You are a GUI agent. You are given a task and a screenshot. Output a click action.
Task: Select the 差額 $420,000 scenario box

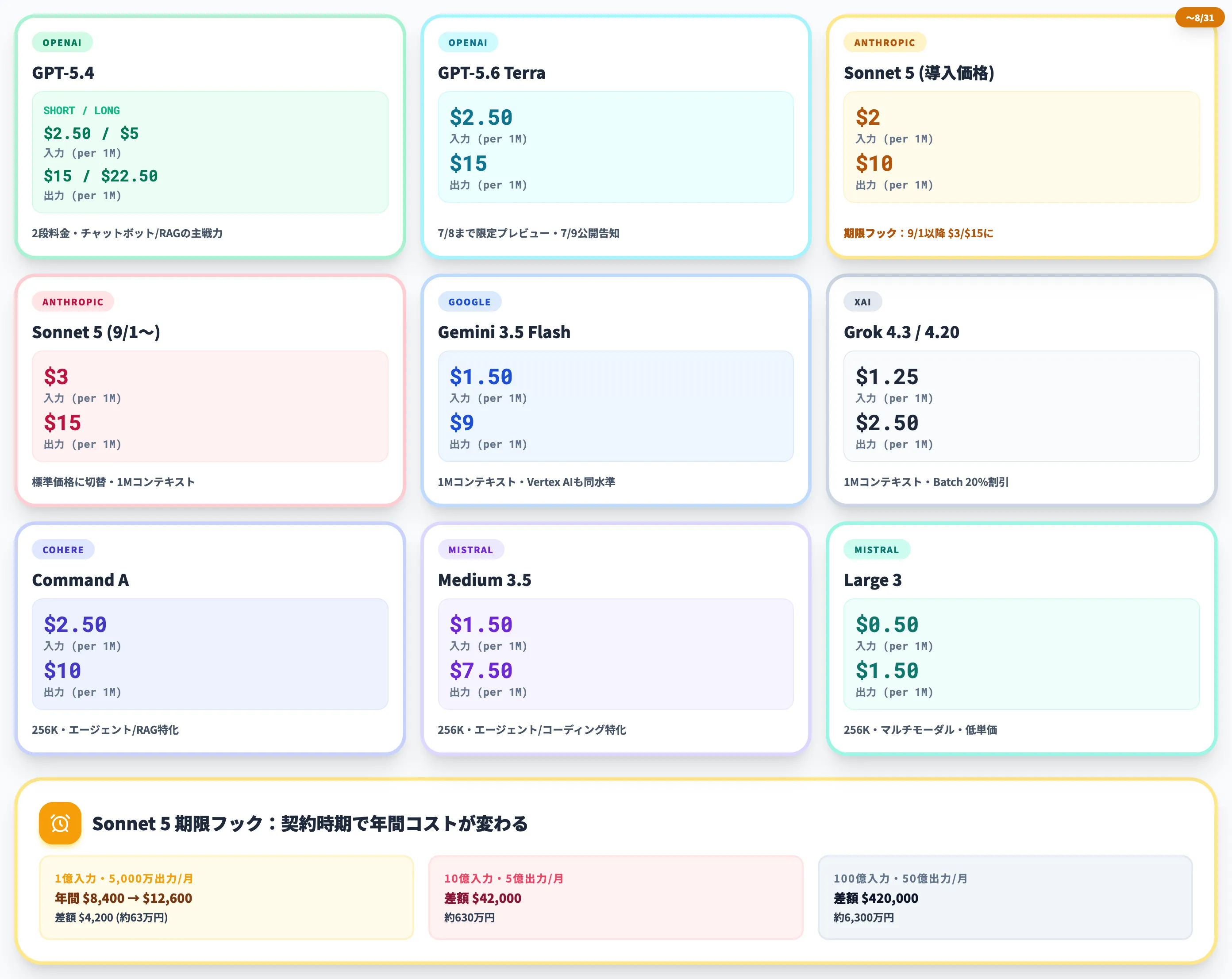pyautogui.click(x=1005, y=897)
